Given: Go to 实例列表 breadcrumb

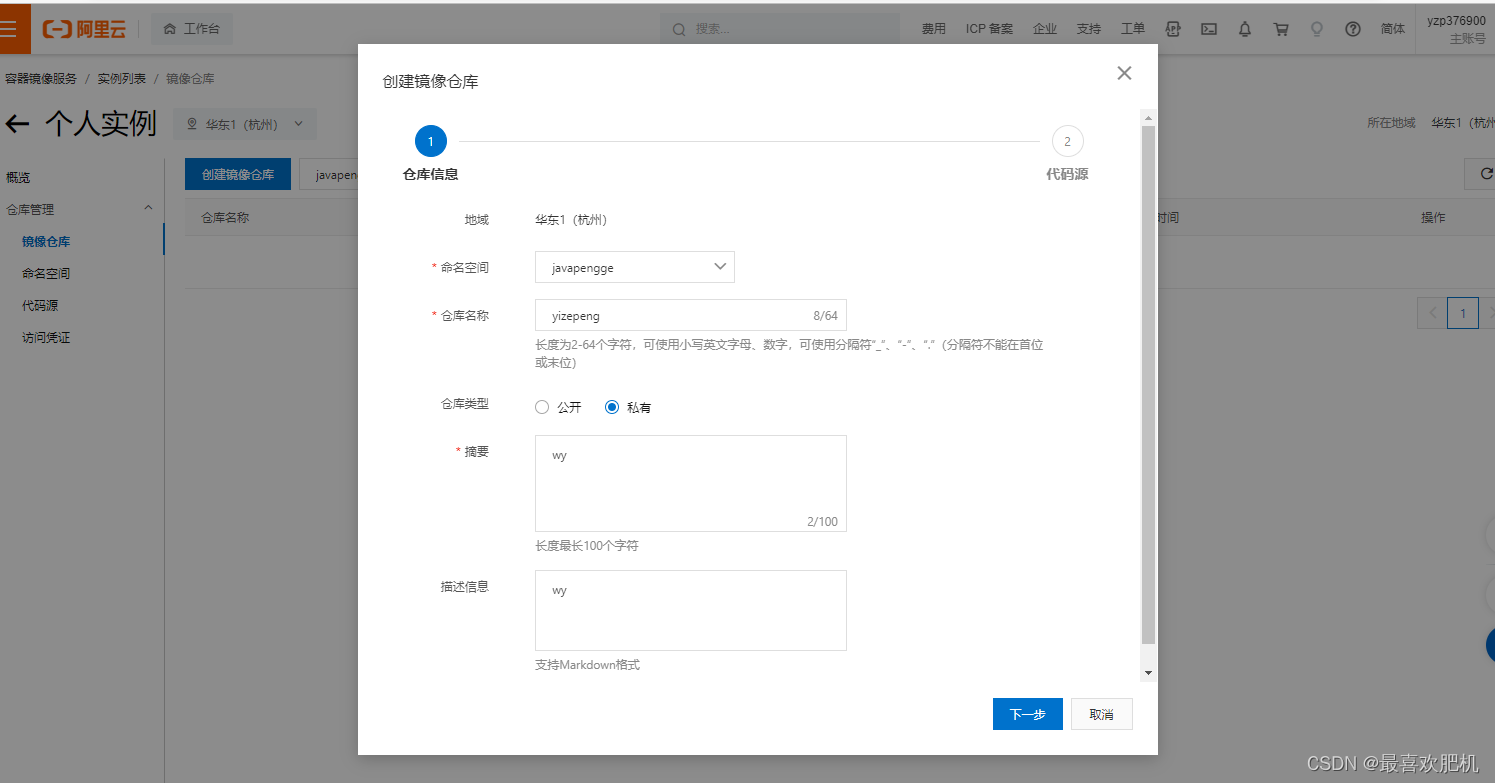Looking at the screenshot, I should (122, 78).
